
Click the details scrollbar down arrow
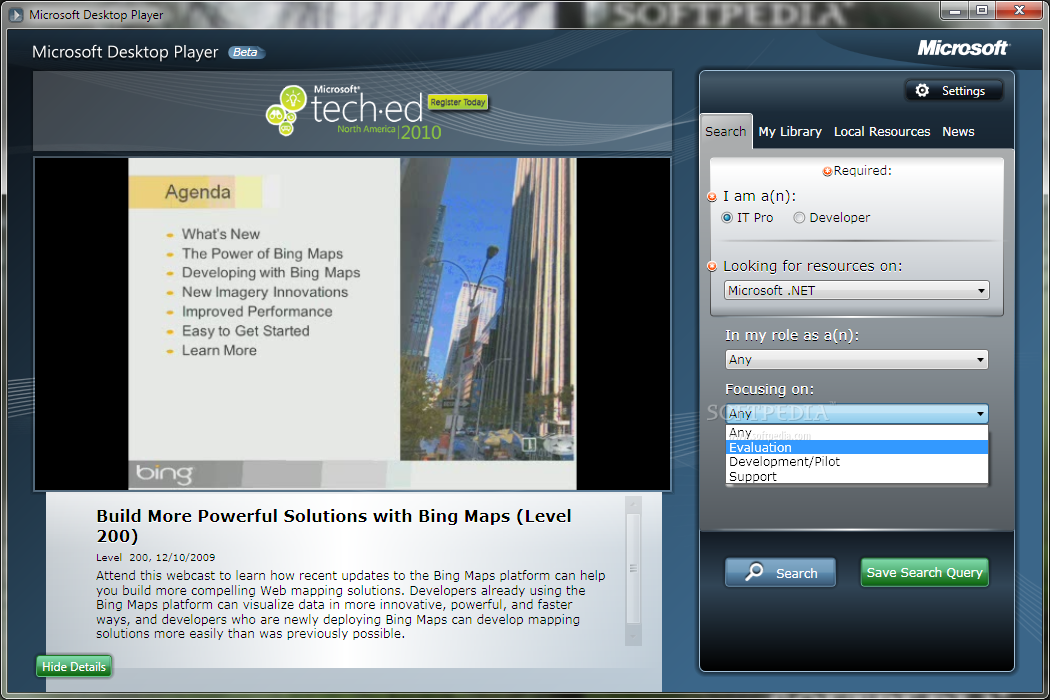point(633,636)
